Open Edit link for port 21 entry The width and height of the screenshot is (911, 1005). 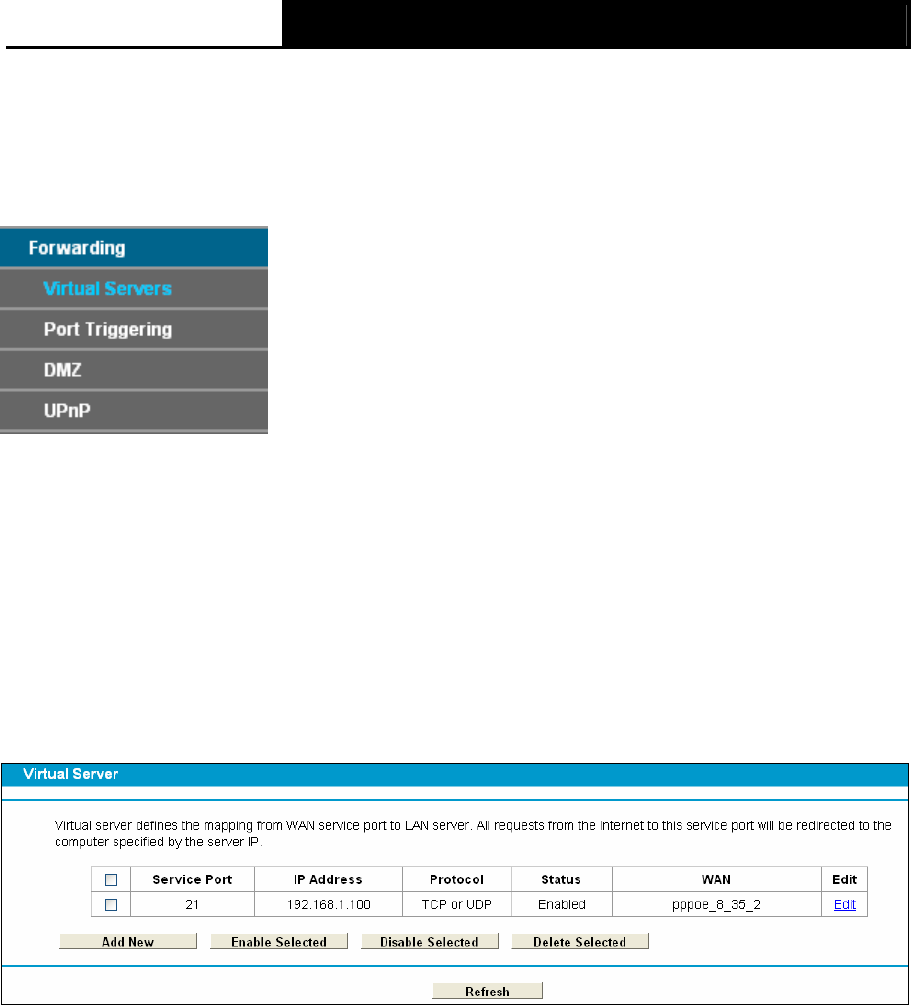pyautogui.click(x=844, y=904)
